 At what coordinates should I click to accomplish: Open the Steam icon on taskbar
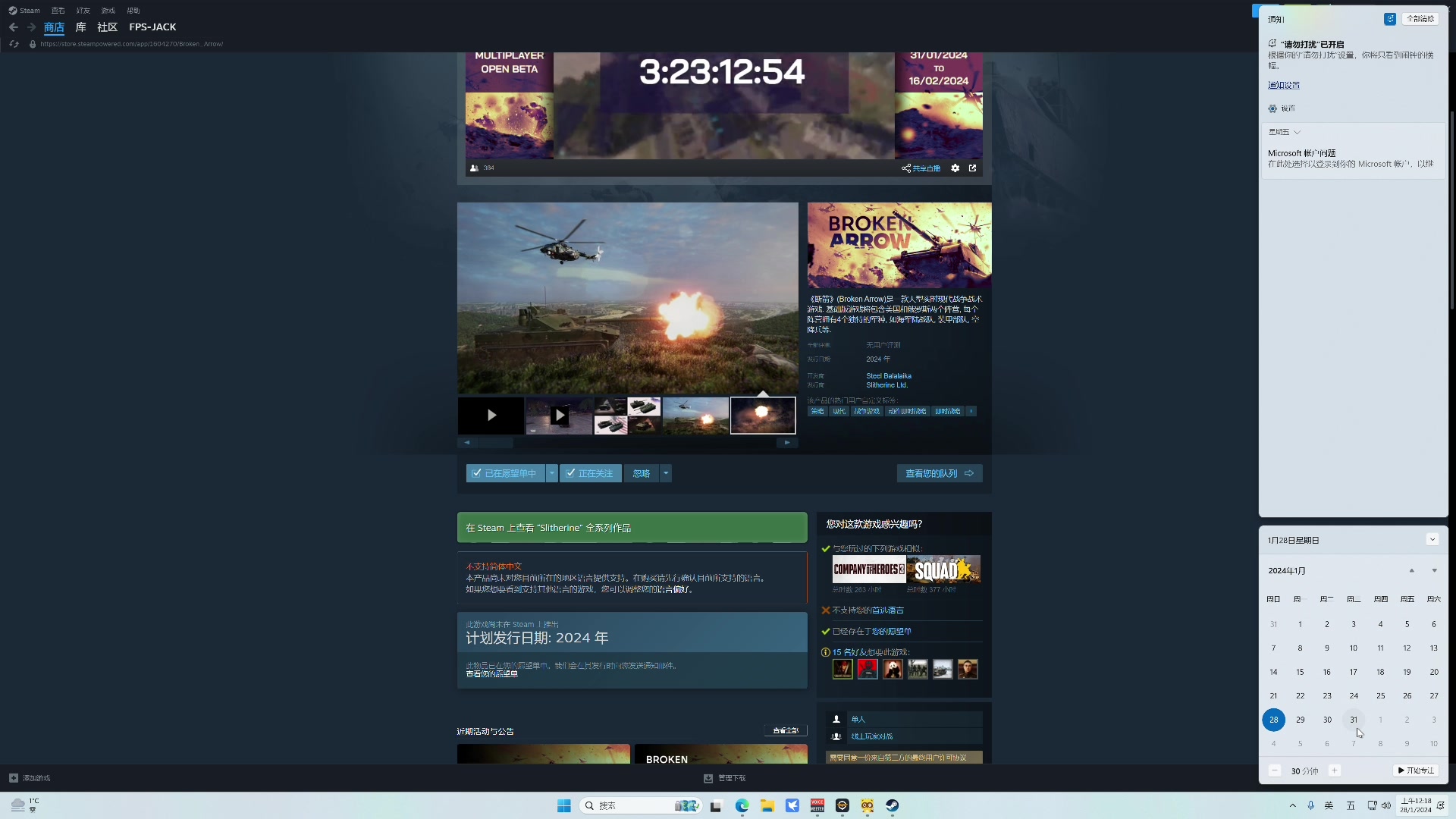(x=893, y=805)
